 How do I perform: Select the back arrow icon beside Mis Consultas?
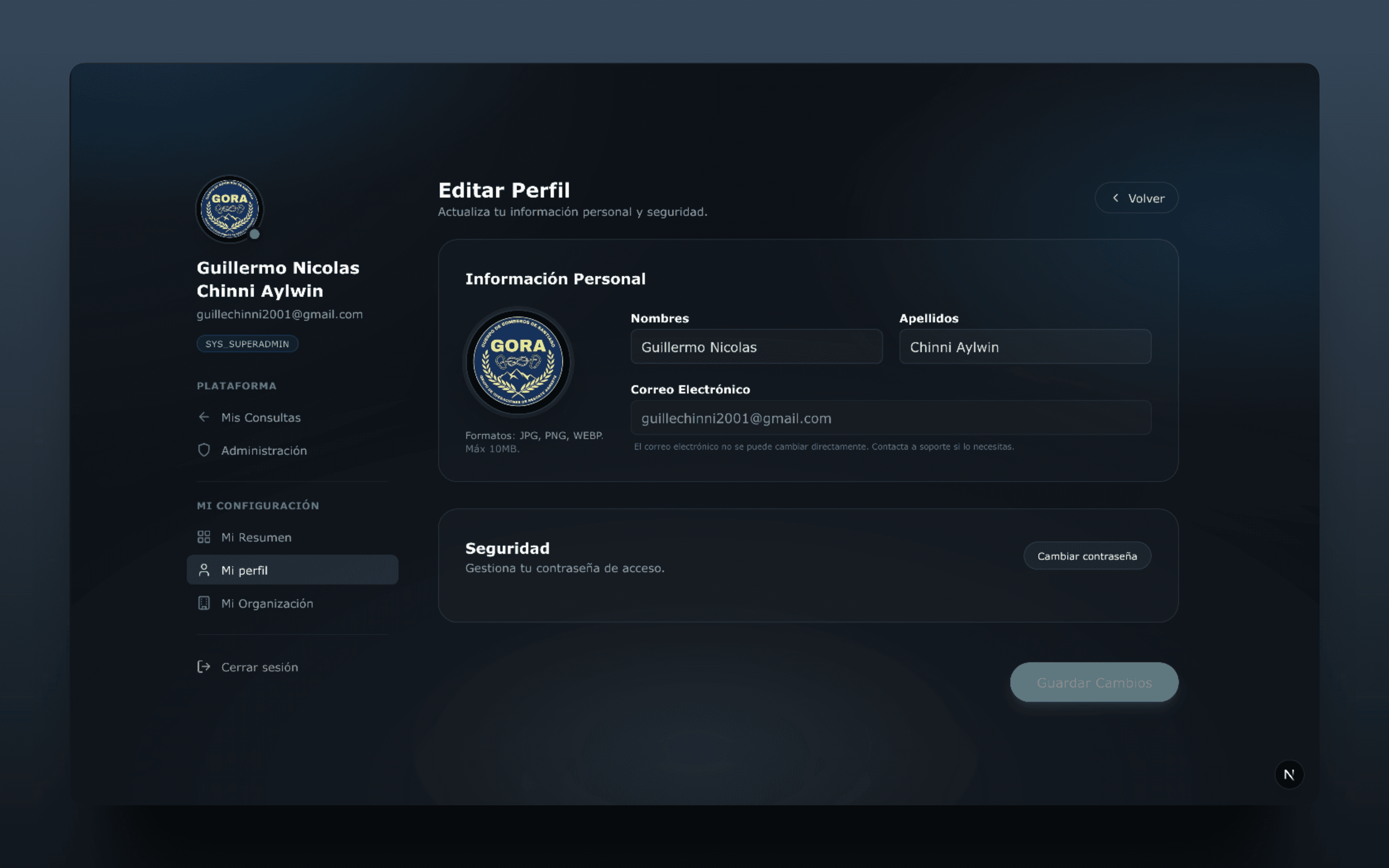(204, 417)
